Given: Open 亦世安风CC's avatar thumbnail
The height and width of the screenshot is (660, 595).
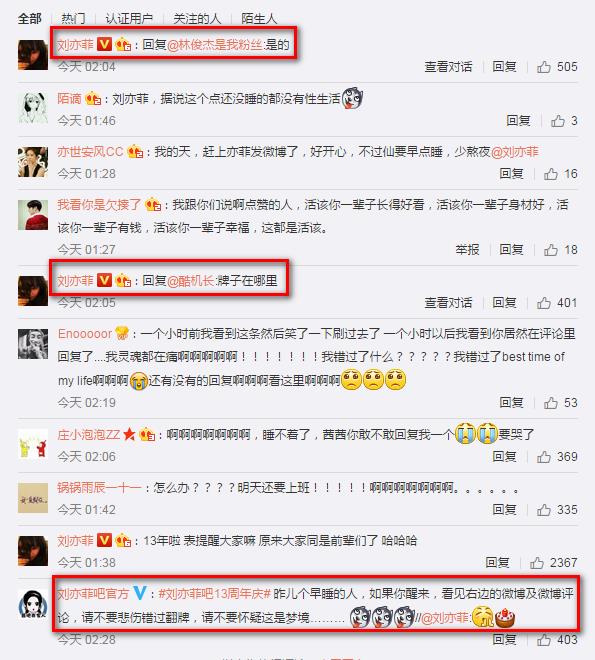Looking at the screenshot, I should pos(33,162).
